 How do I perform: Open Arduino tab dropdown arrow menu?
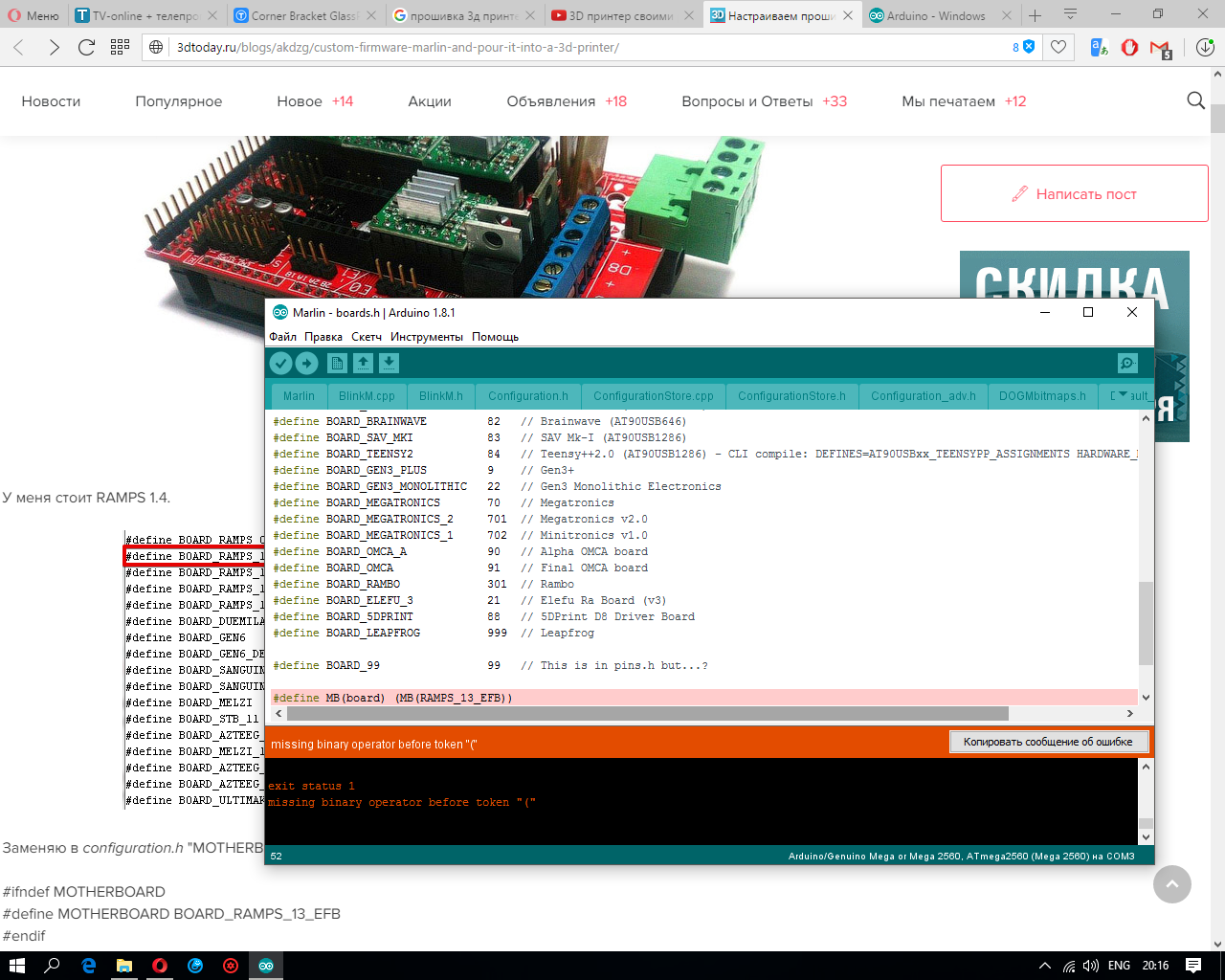click(1123, 394)
